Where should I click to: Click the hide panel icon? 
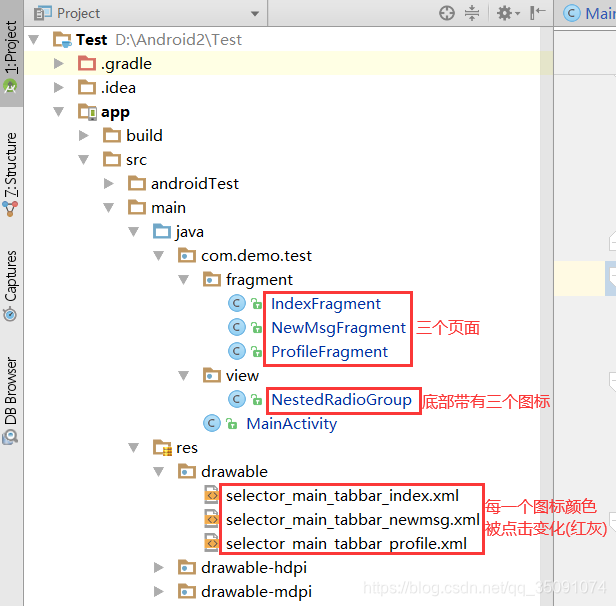(x=537, y=13)
